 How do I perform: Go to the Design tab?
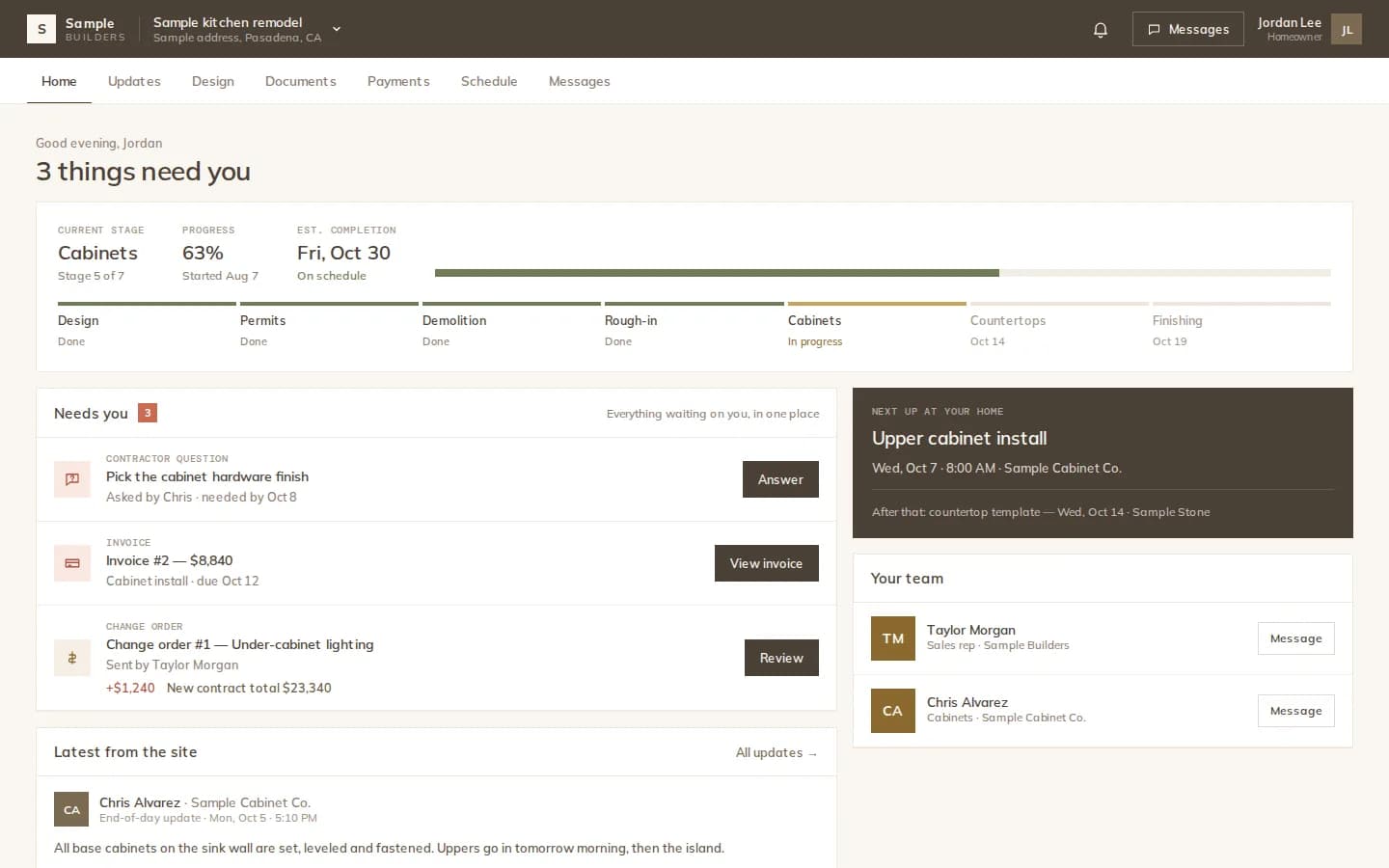point(213,81)
